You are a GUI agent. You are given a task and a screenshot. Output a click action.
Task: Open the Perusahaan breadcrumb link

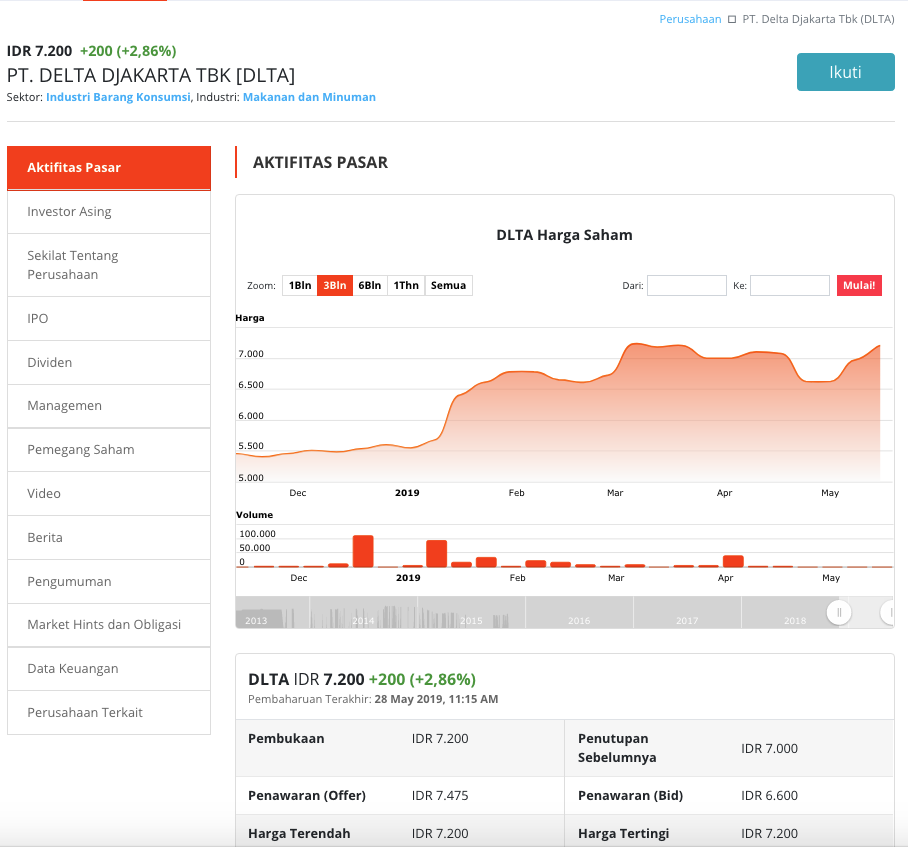coord(690,19)
